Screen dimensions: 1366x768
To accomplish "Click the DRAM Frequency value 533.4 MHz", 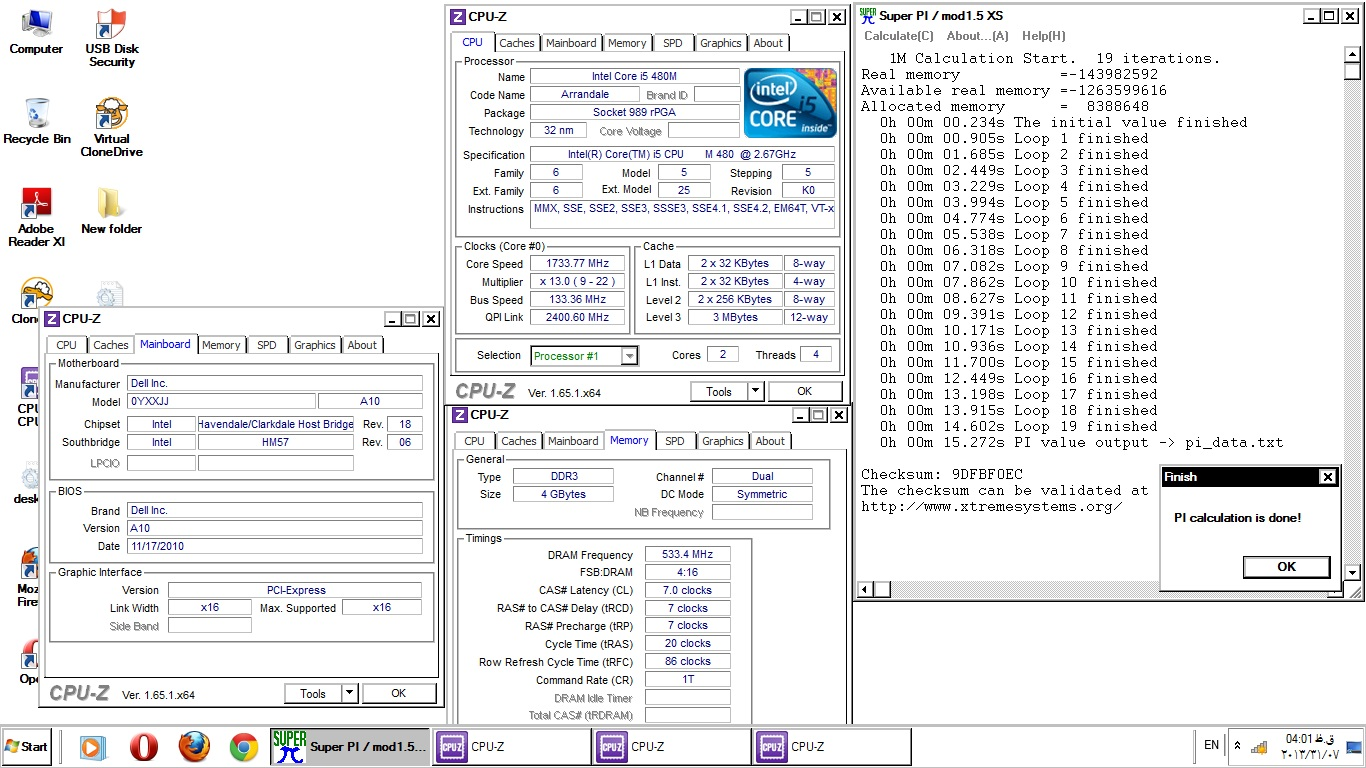I will [688, 554].
